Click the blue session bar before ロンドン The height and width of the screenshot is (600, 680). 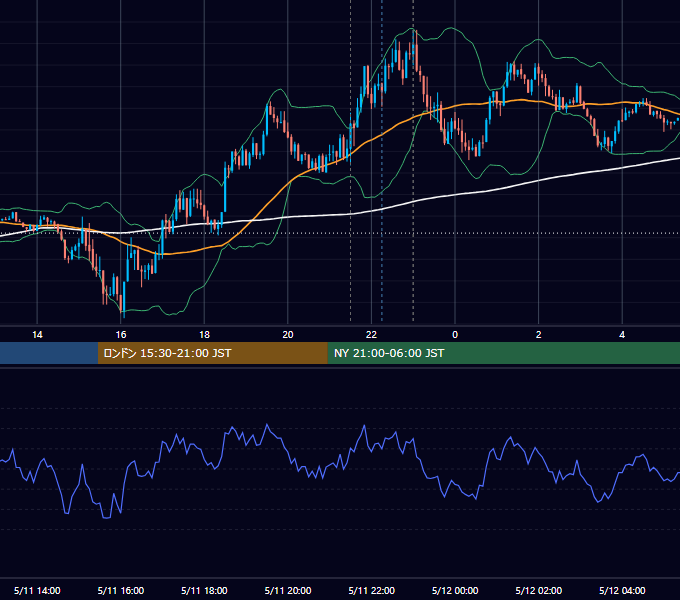49,353
